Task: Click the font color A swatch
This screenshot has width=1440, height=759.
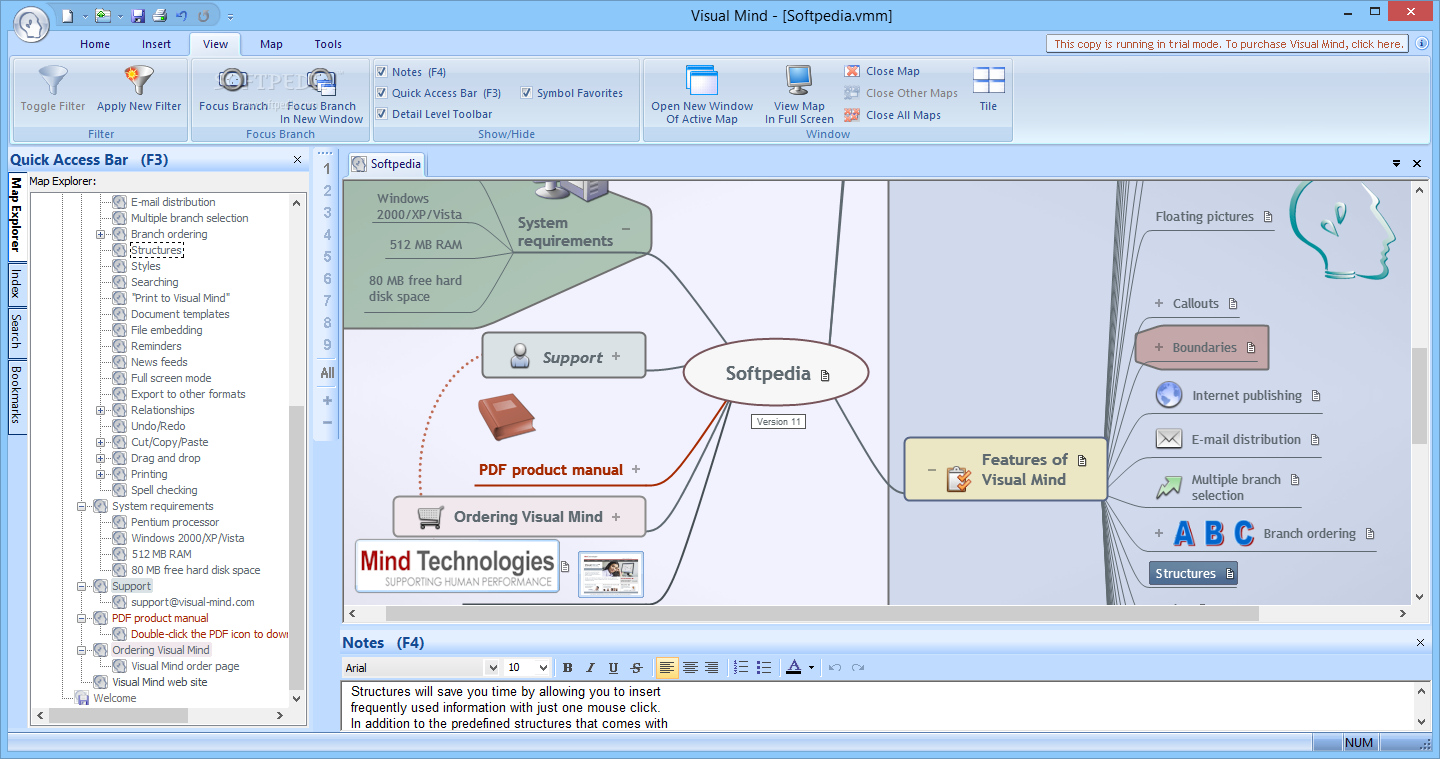Action: pyautogui.click(x=793, y=667)
